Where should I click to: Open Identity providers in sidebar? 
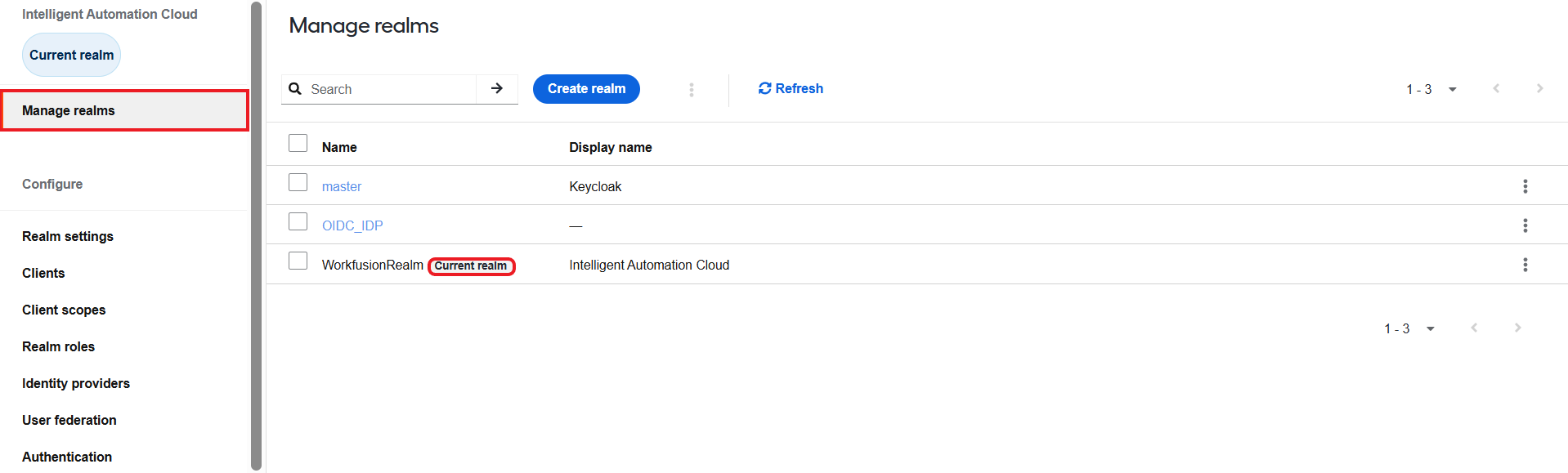tap(76, 383)
